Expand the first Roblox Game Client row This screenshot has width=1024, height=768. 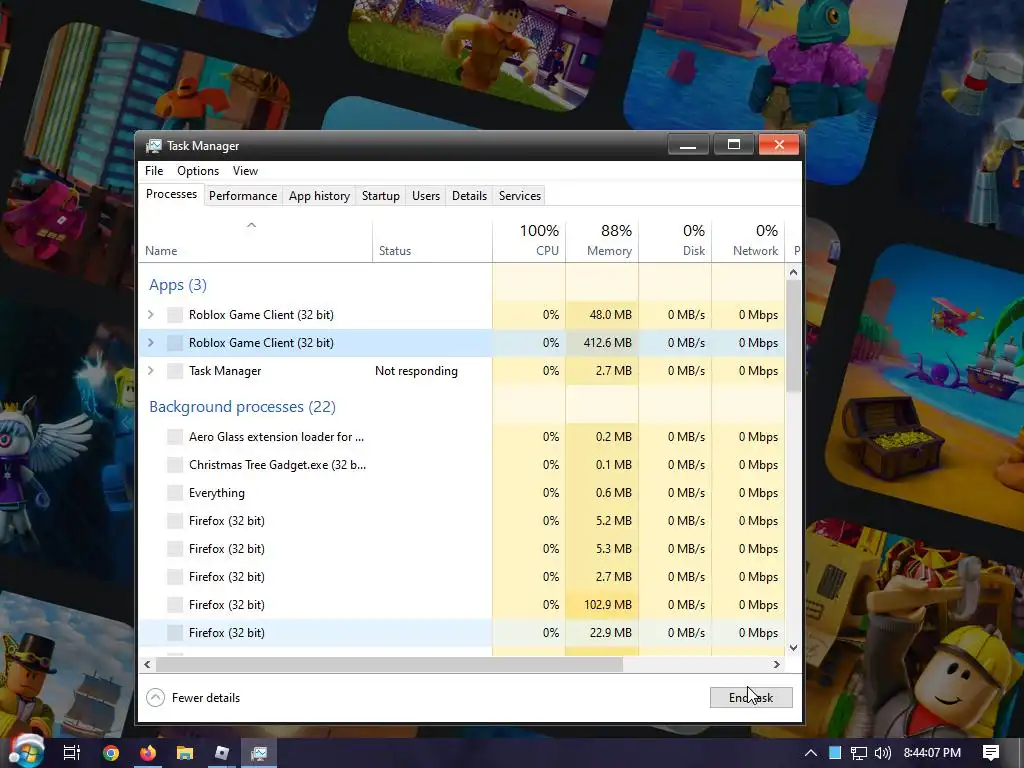pos(151,315)
